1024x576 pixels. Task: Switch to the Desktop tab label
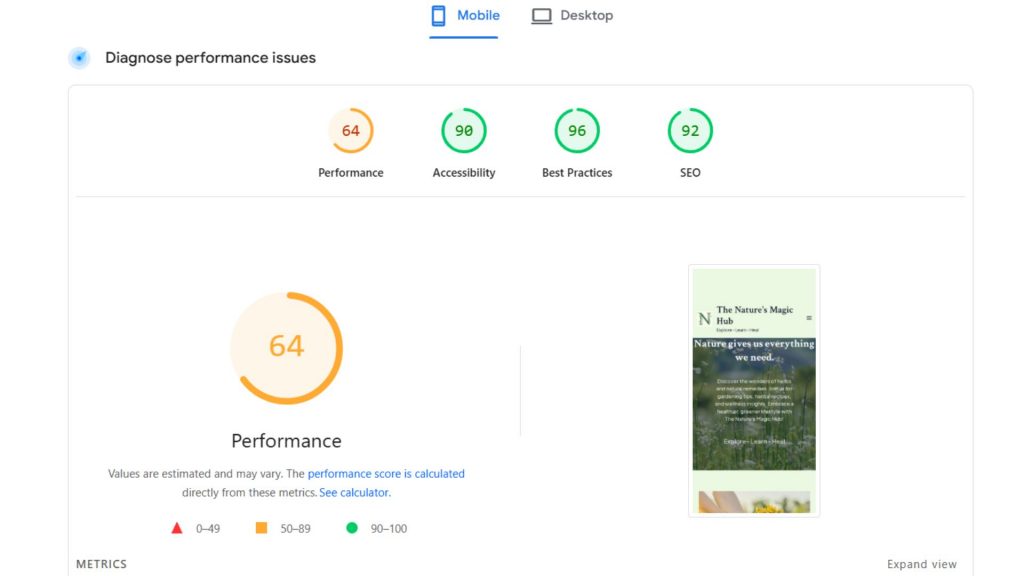[586, 16]
